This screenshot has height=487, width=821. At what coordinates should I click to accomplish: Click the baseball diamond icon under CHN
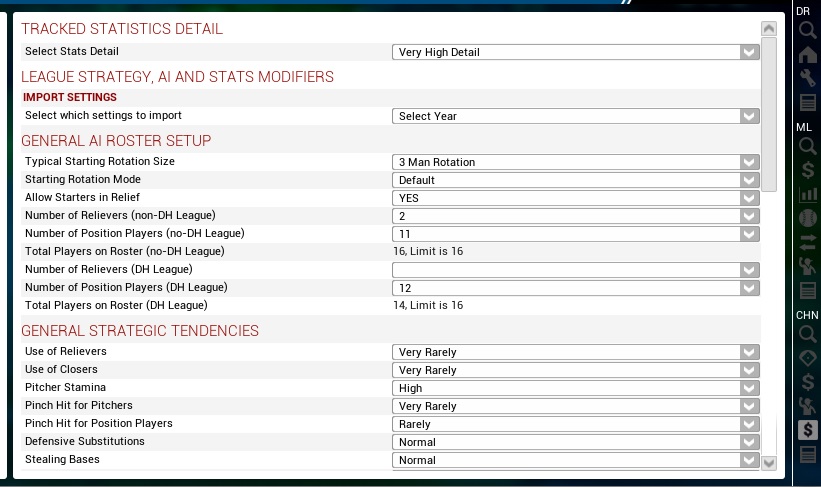coord(808,358)
